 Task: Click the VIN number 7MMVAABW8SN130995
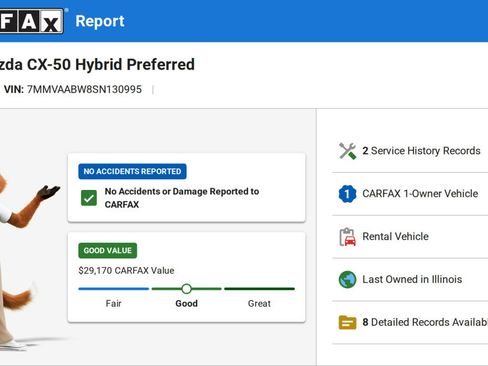coord(84,89)
